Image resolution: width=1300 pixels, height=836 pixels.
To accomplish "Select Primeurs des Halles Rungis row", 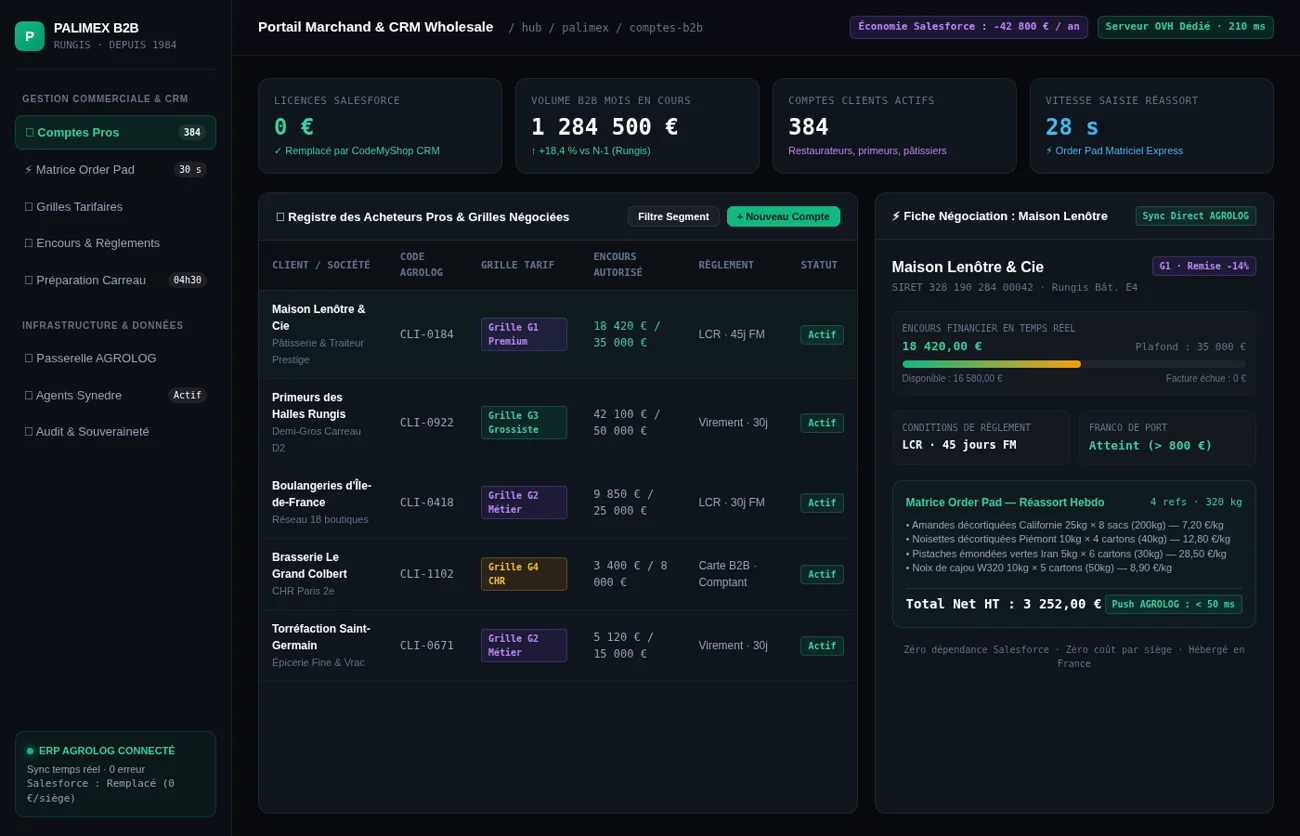I will [558, 422].
